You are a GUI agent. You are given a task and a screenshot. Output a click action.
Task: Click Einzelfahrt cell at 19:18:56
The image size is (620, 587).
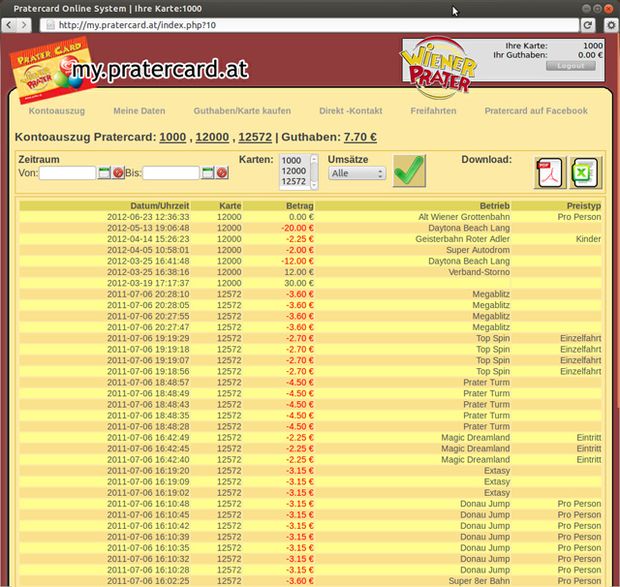click(580, 371)
